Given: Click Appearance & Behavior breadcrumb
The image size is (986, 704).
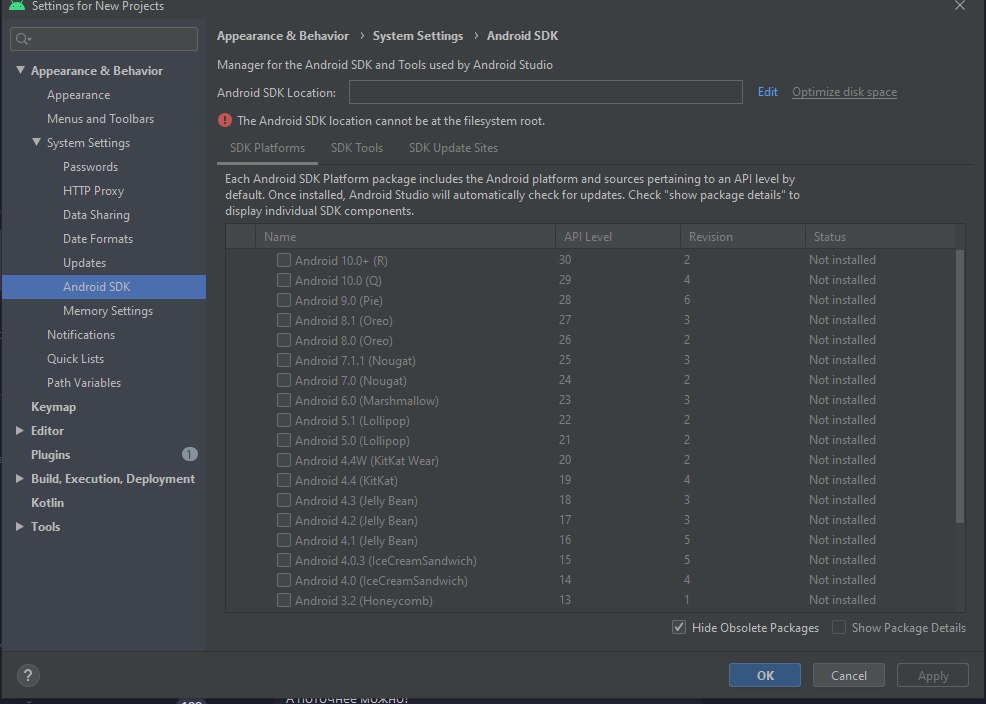Looking at the screenshot, I should click(x=282, y=36).
